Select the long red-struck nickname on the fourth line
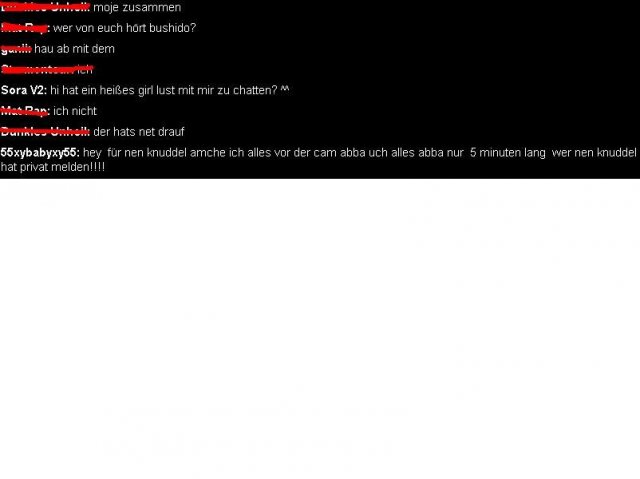 click(47, 69)
